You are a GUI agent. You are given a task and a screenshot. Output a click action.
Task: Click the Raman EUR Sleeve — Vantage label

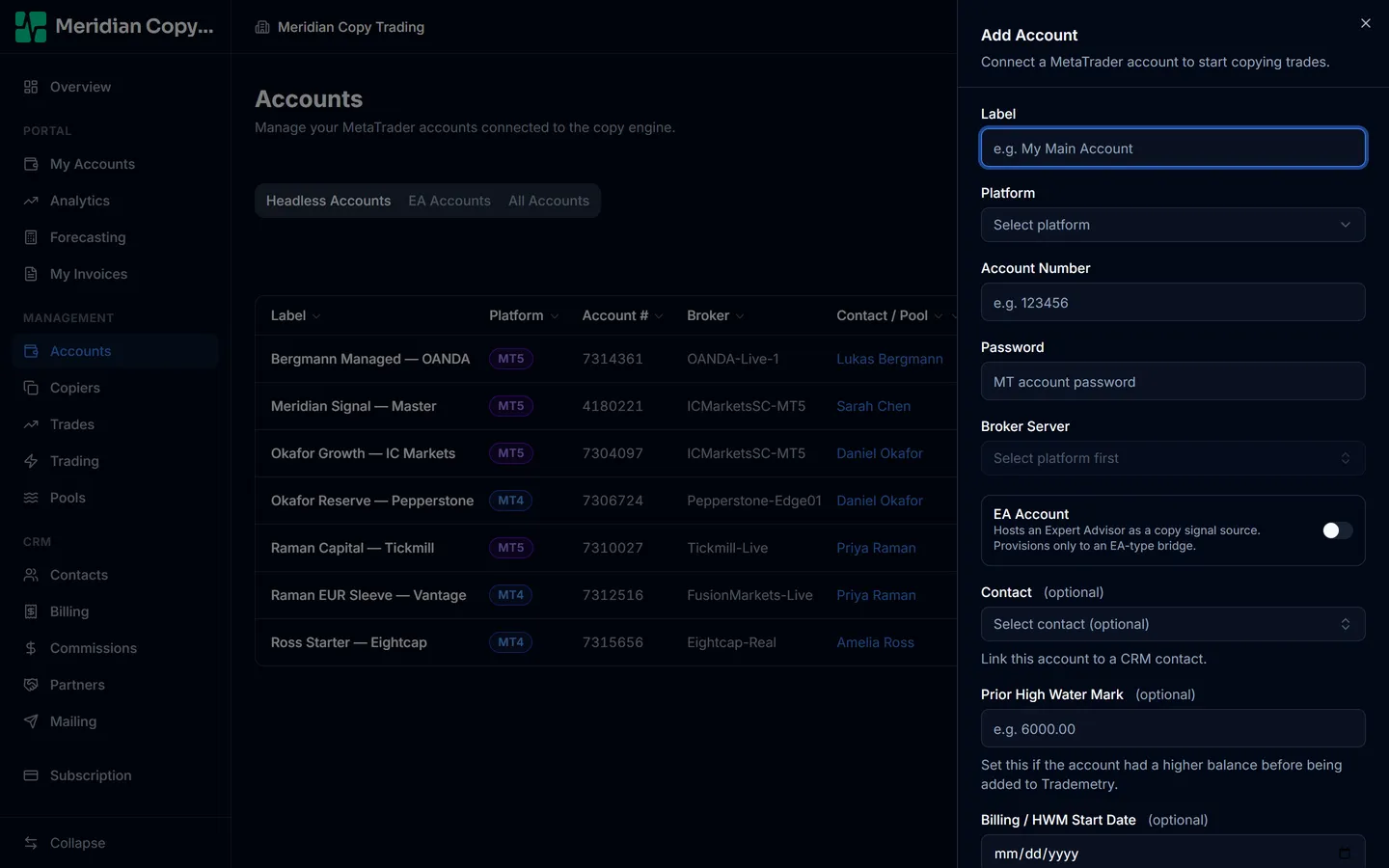pos(368,595)
